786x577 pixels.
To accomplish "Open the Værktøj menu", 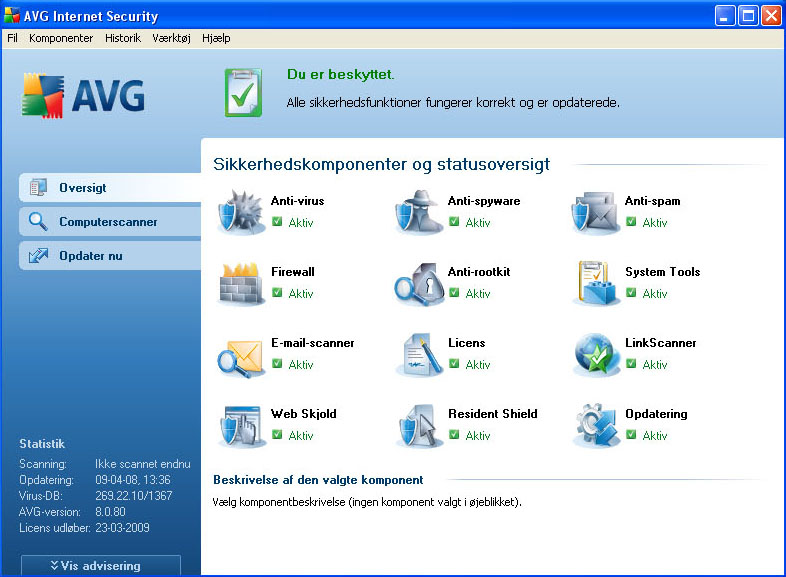I will click(x=171, y=38).
